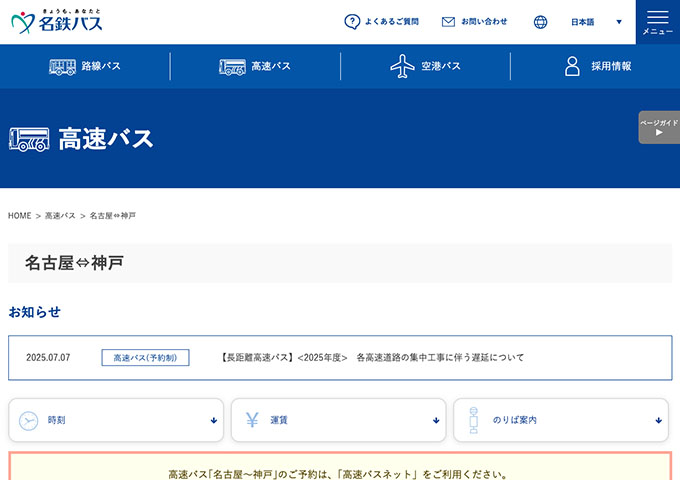The image size is (680, 480).
Task: Open the hamburger menu
Action: (x=657, y=21)
